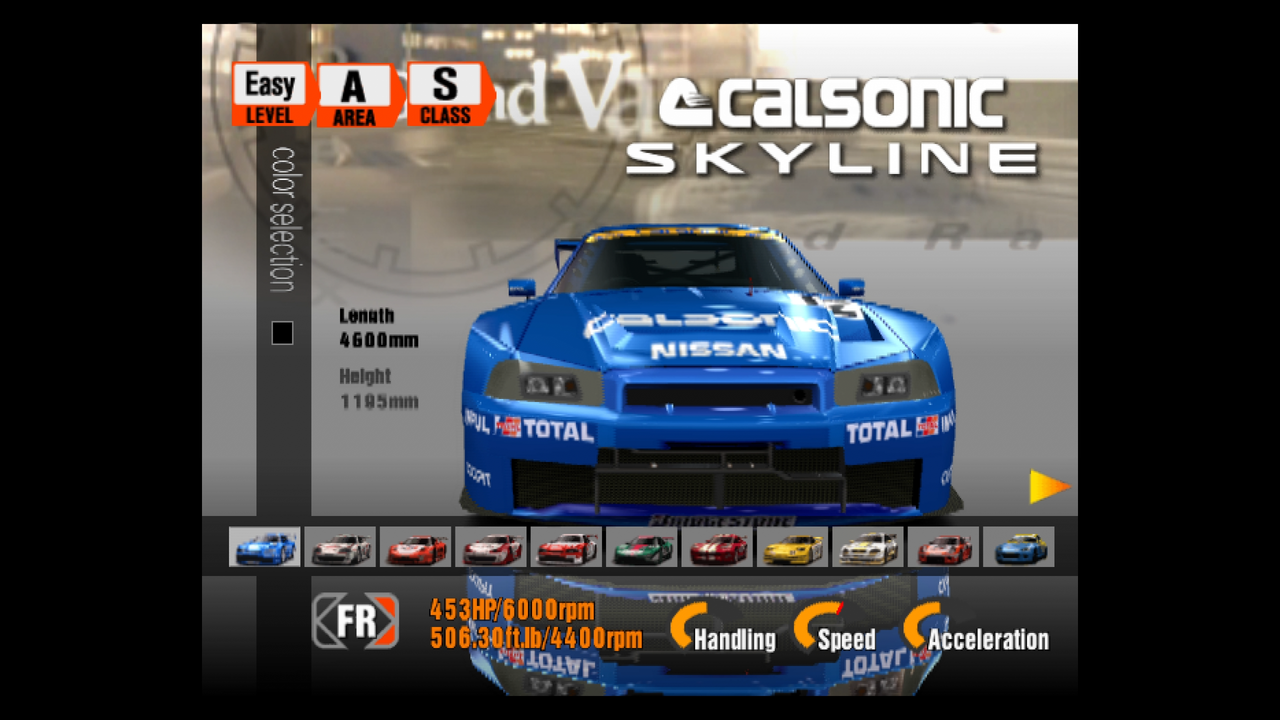1280x720 pixels.
Task: Click the Calsonic Skyline title logo
Action: (x=832, y=127)
